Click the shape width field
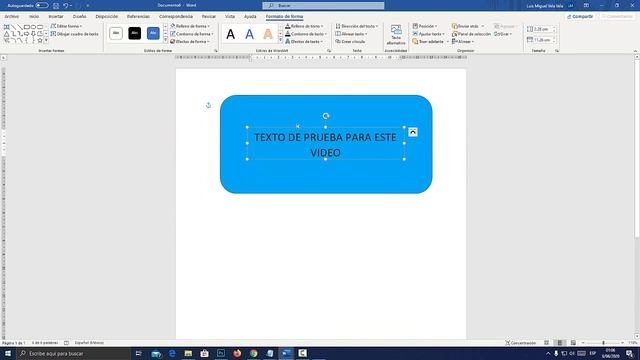Screen dimensions: 640x360 pos(542,40)
